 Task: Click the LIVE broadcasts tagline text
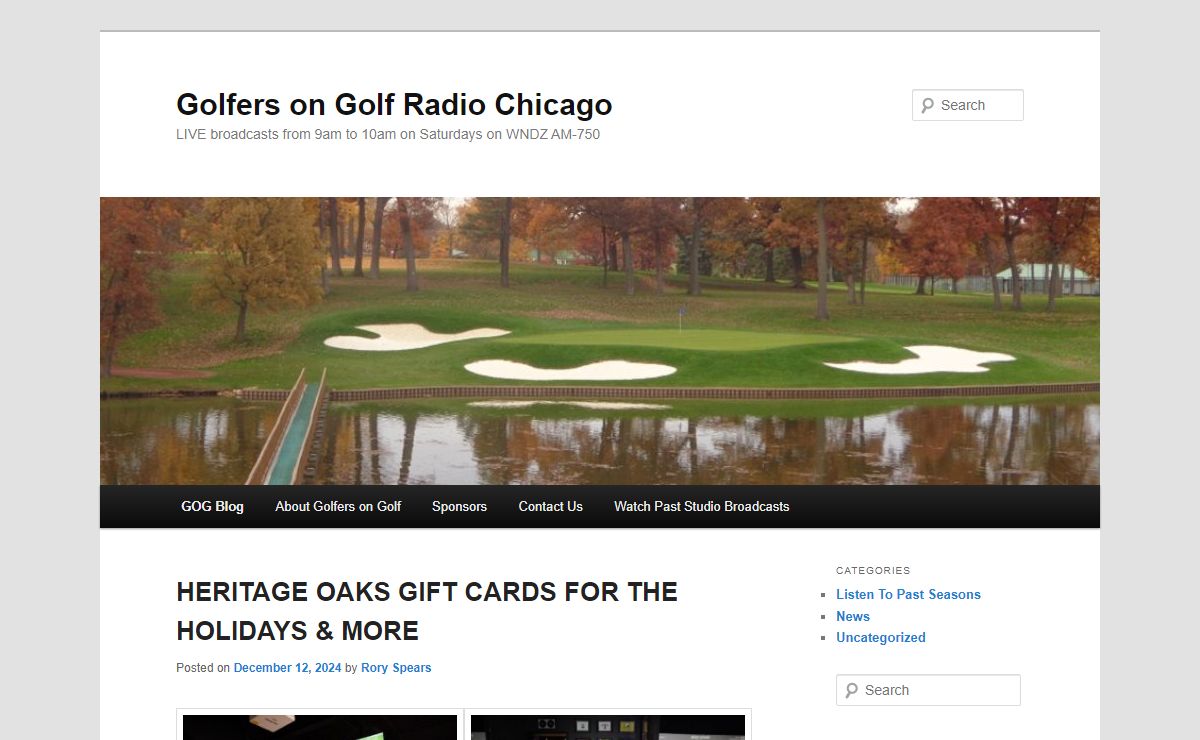pyautogui.click(x=388, y=134)
